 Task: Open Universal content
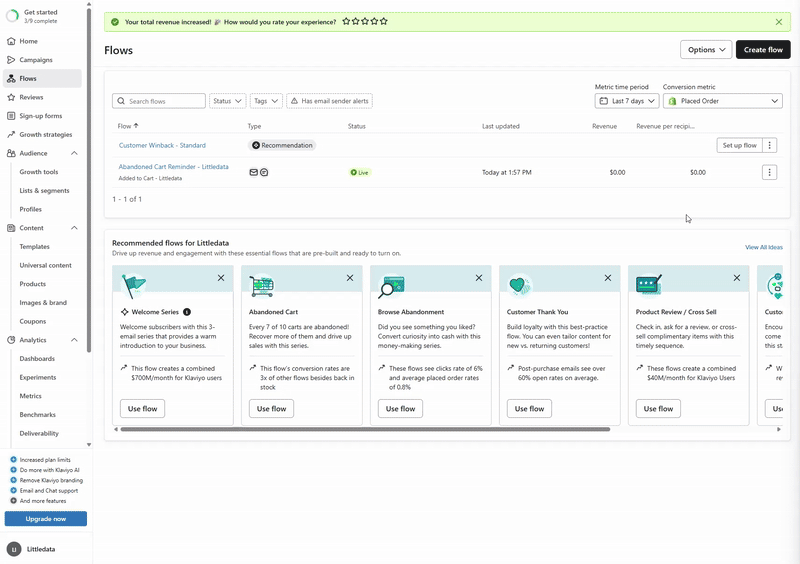45,265
